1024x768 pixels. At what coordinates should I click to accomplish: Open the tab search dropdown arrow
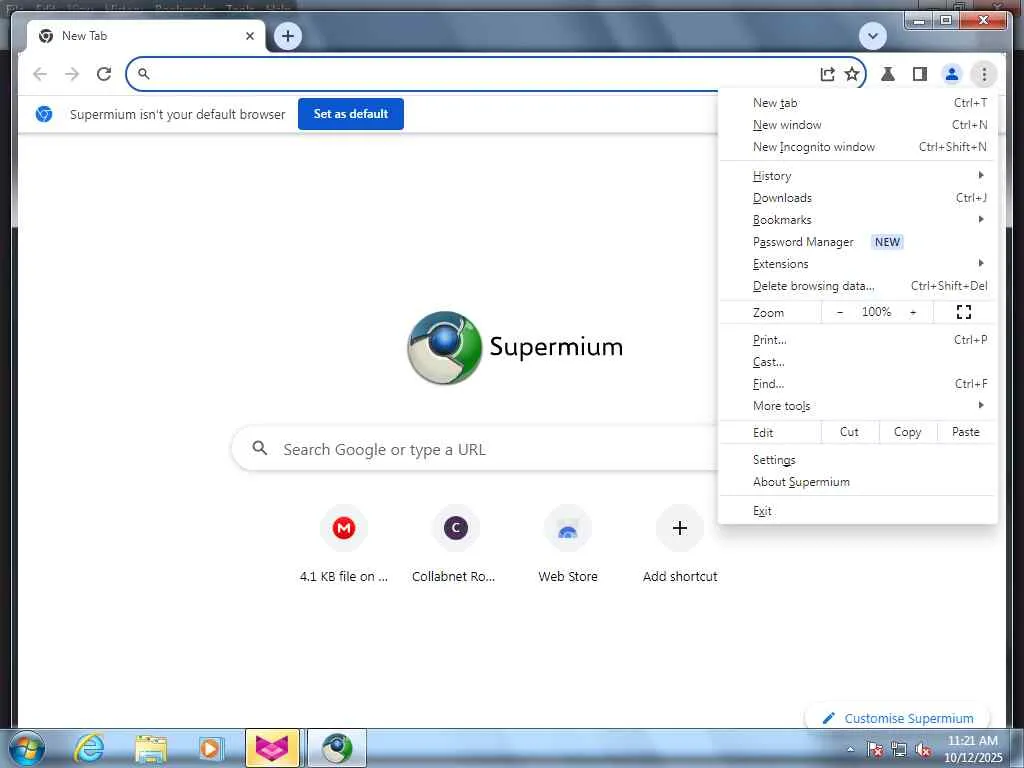pyautogui.click(x=872, y=36)
